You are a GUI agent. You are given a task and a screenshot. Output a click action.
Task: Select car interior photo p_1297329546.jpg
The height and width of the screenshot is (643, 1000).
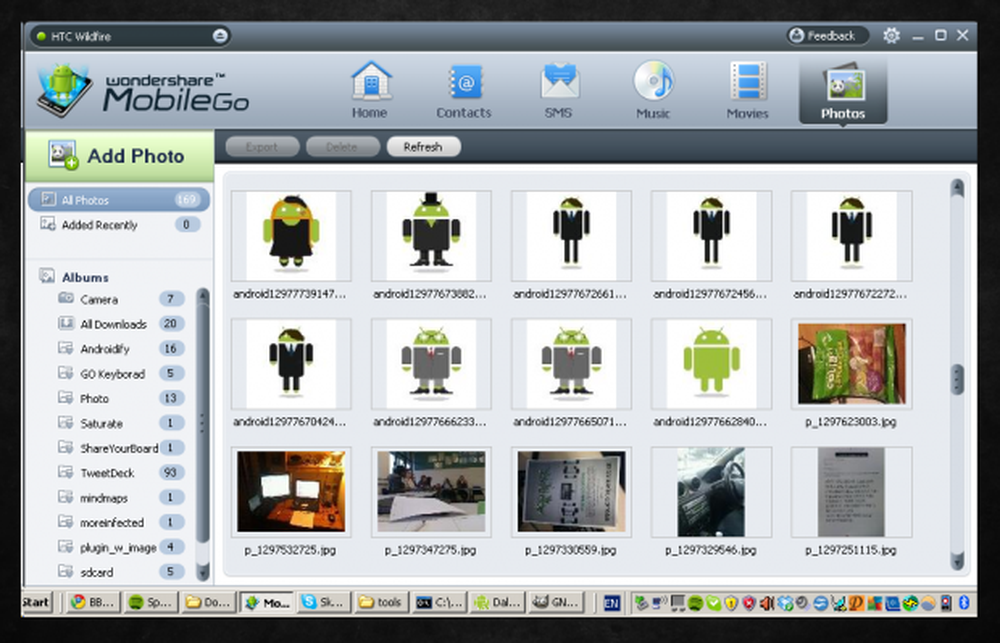click(x=711, y=492)
